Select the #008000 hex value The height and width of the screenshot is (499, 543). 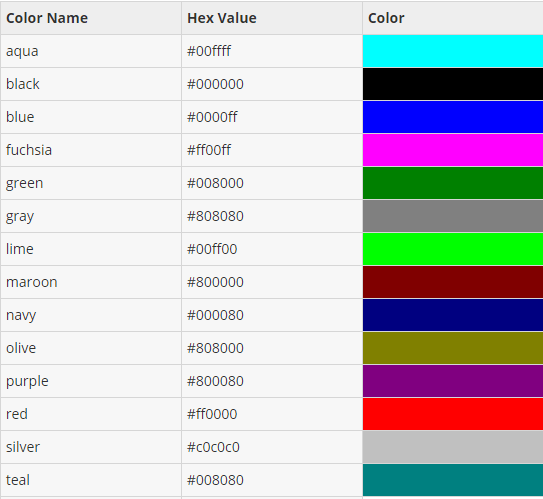tap(272, 183)
